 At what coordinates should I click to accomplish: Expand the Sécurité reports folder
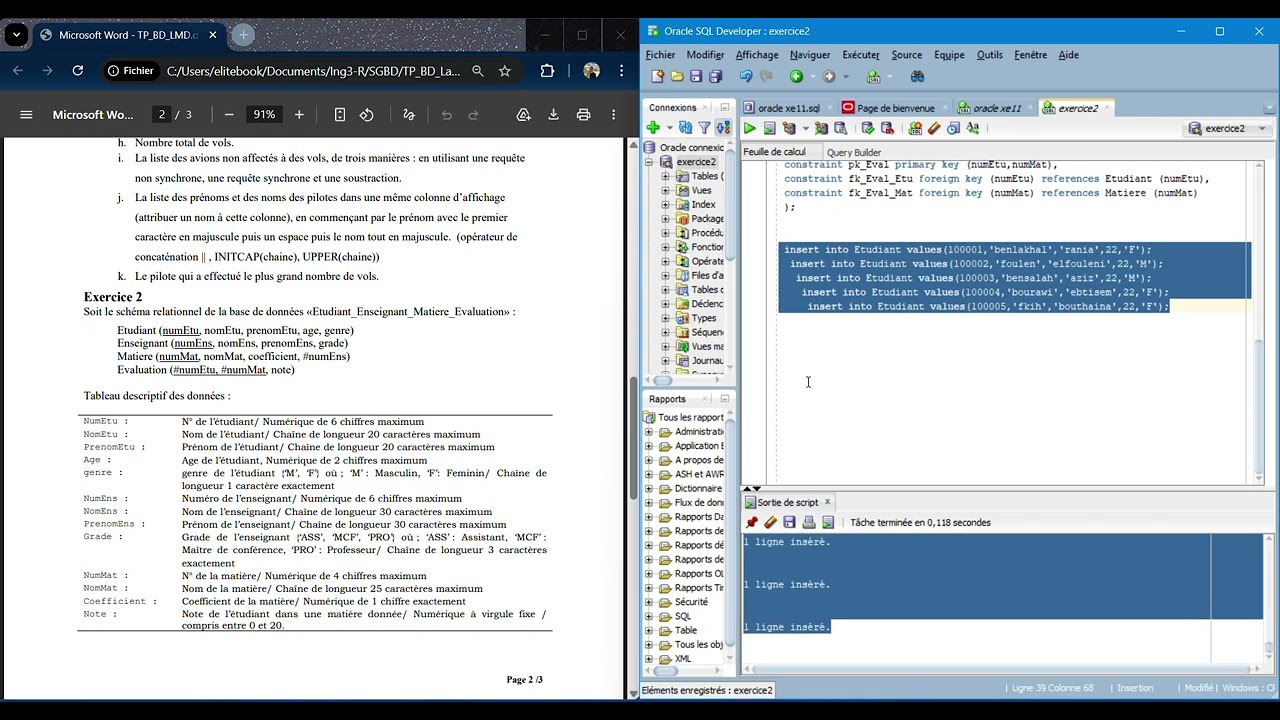pos(649,602)
